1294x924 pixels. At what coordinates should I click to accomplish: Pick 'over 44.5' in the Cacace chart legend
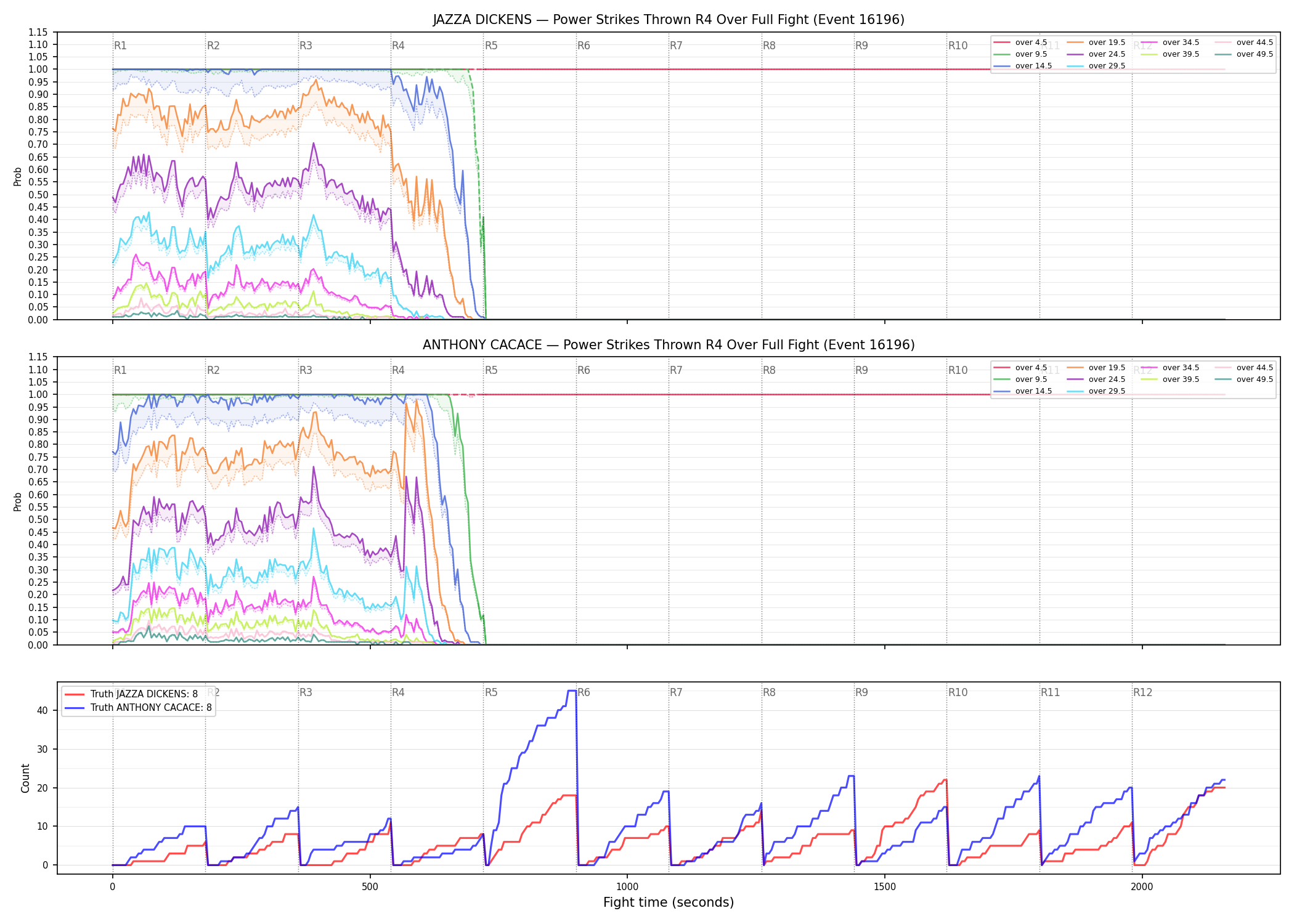pos(1244,368)
